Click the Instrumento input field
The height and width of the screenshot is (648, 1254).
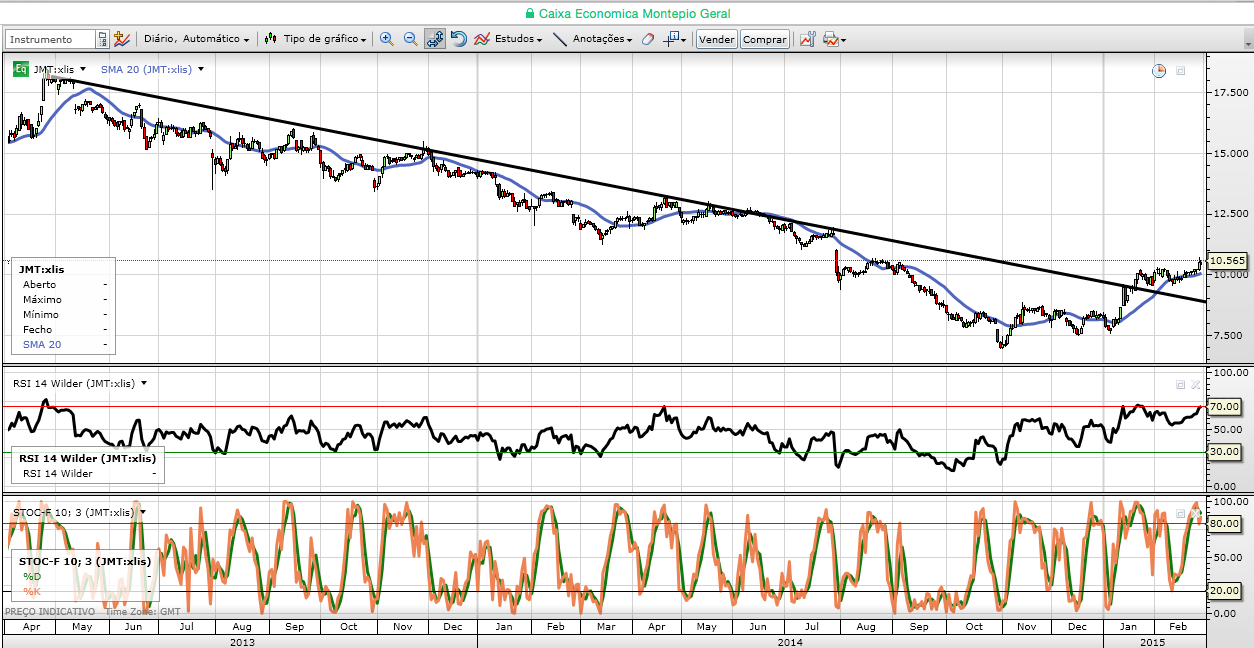pyautogui.click(x=51, y=39)
